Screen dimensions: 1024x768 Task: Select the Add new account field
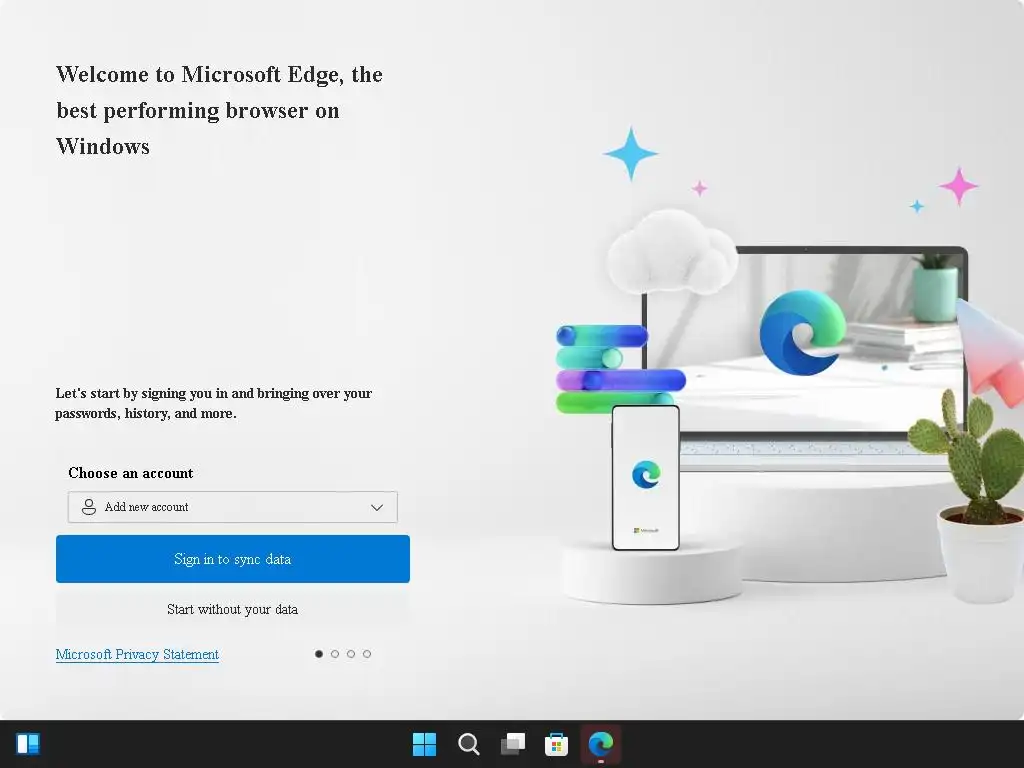(x=232, y=507)
